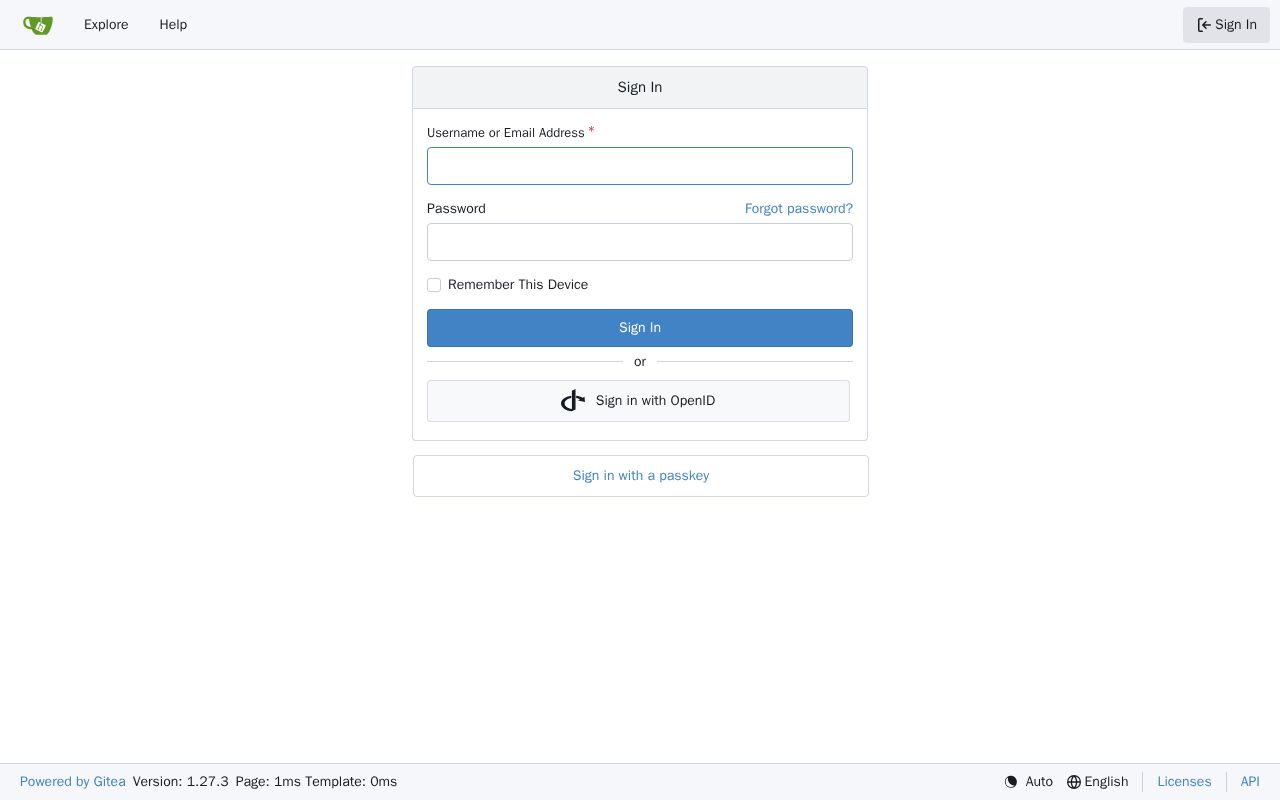Click the globe language icon
The width and height of the screenshot is (1280, 800).
click(1074, 782)
